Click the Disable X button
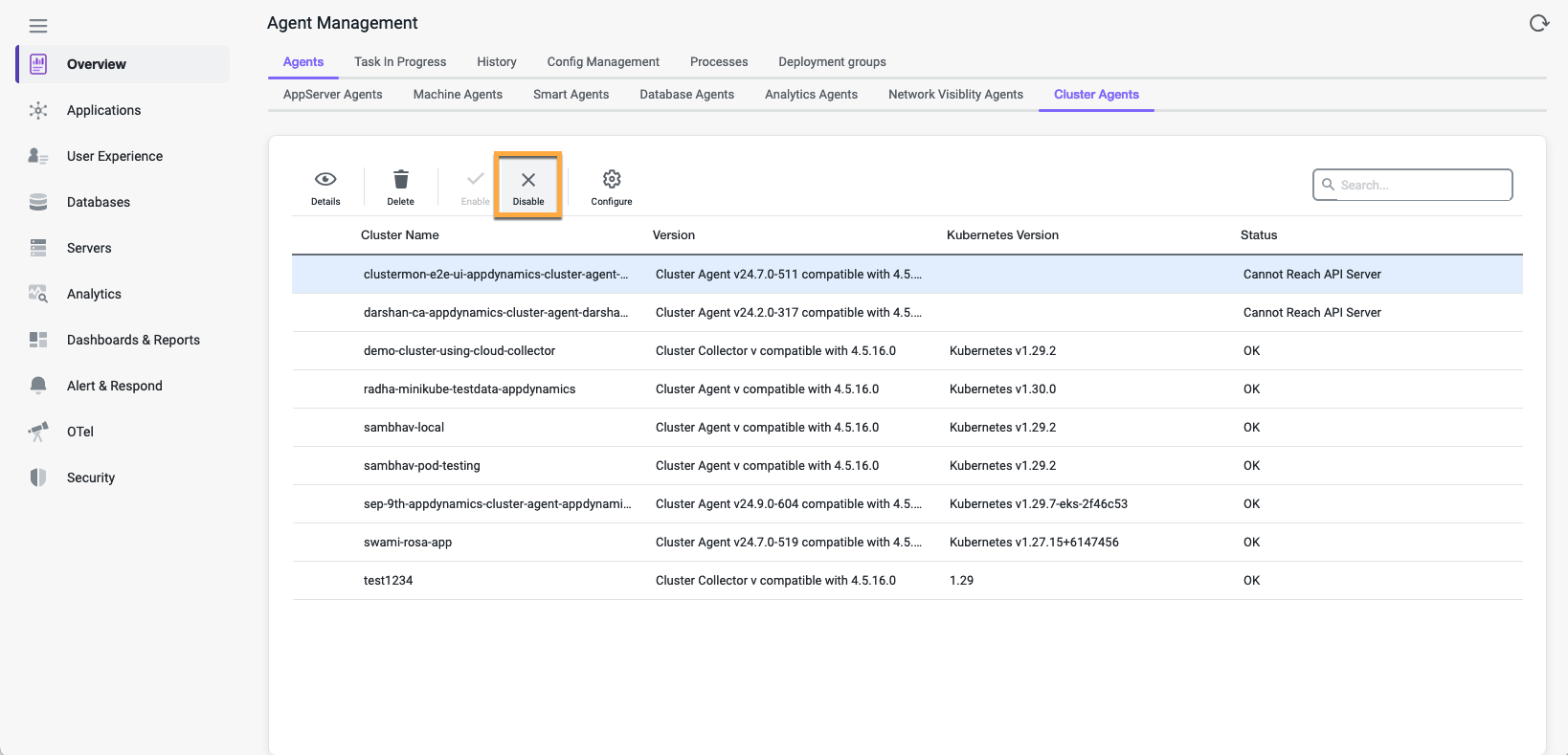1568x755 pixels. [x=527, y=187]
